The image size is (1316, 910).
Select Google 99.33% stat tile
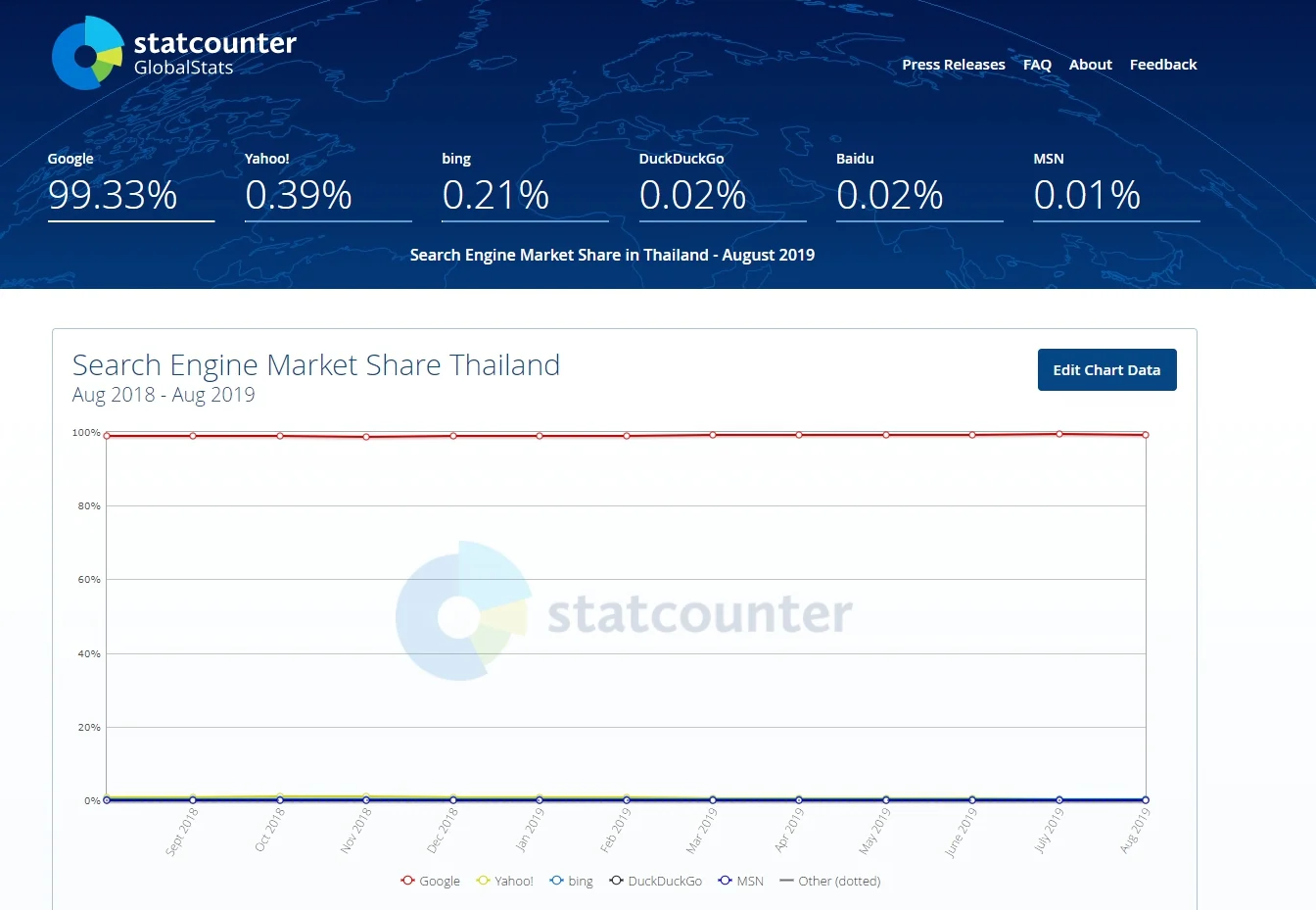tap(131, 185)
